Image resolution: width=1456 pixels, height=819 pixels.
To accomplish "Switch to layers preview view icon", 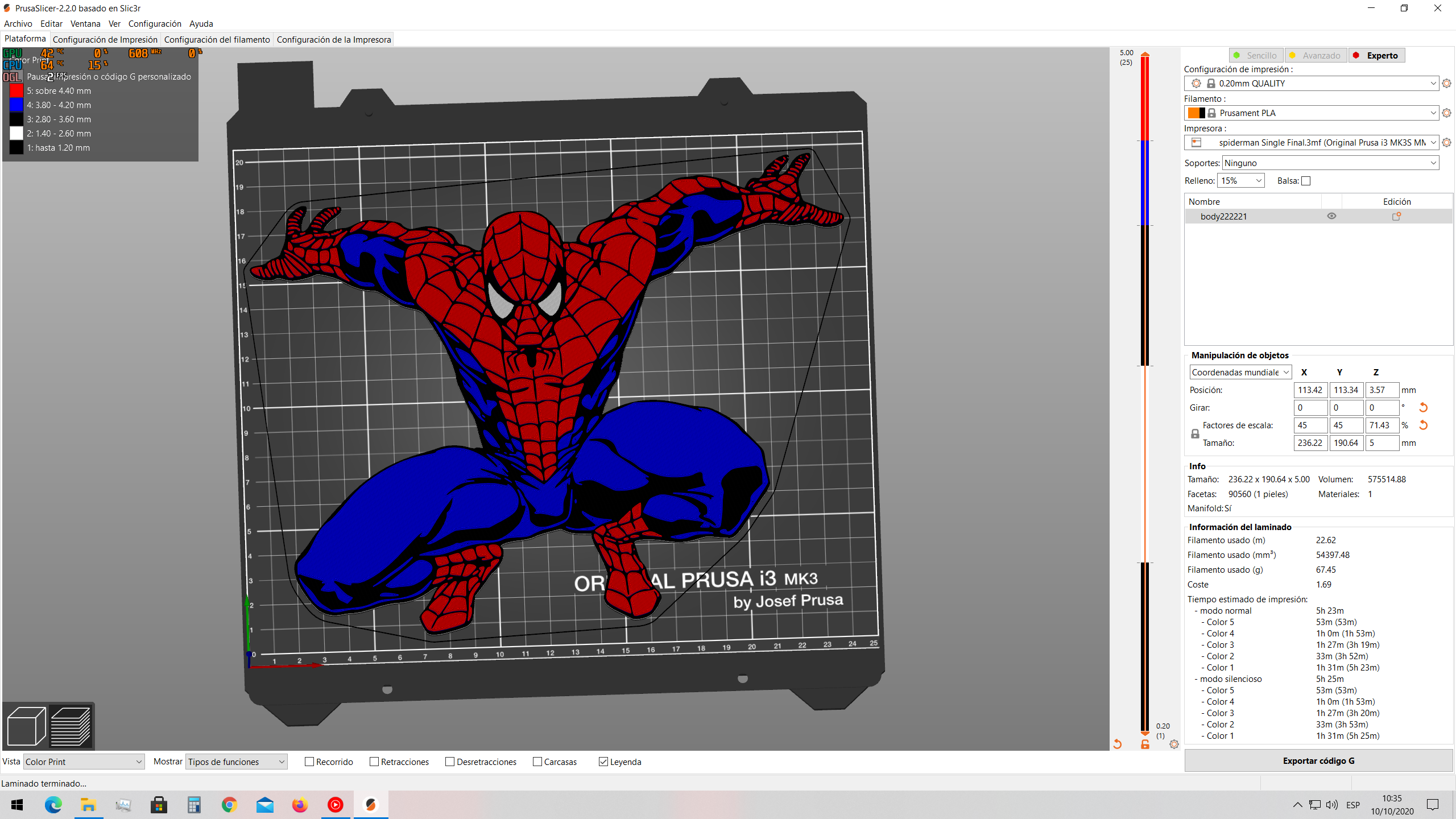I will pyautogui.click(x=71, y=726).
